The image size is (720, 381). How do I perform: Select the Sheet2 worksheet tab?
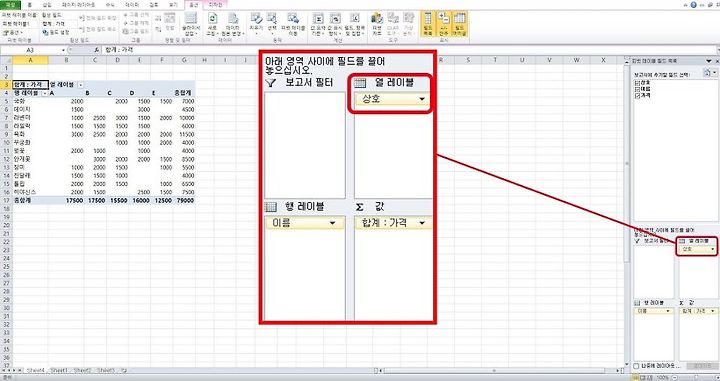[83, 370]
